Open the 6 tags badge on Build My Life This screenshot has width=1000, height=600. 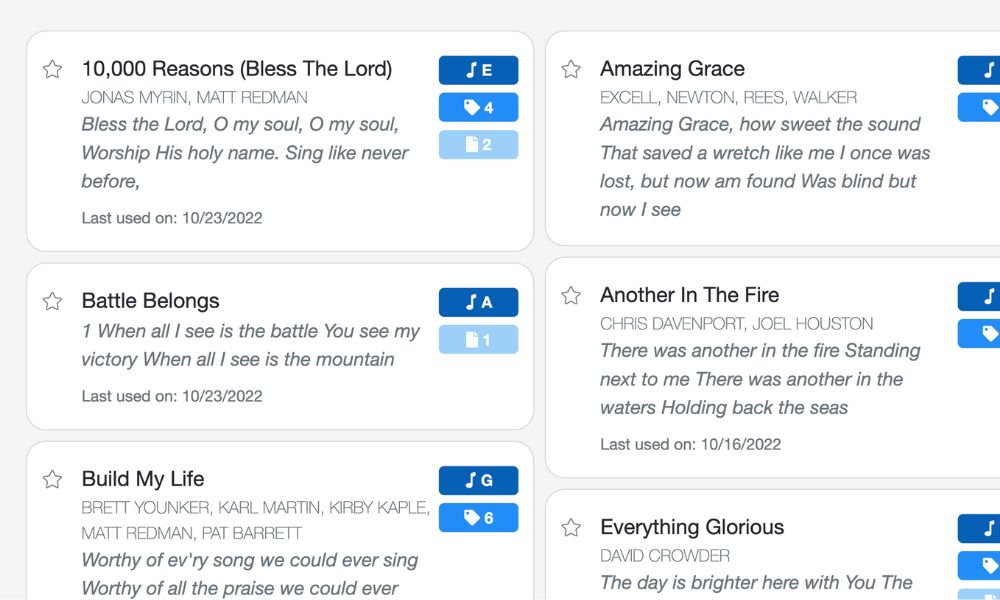(x=478, y=517)
